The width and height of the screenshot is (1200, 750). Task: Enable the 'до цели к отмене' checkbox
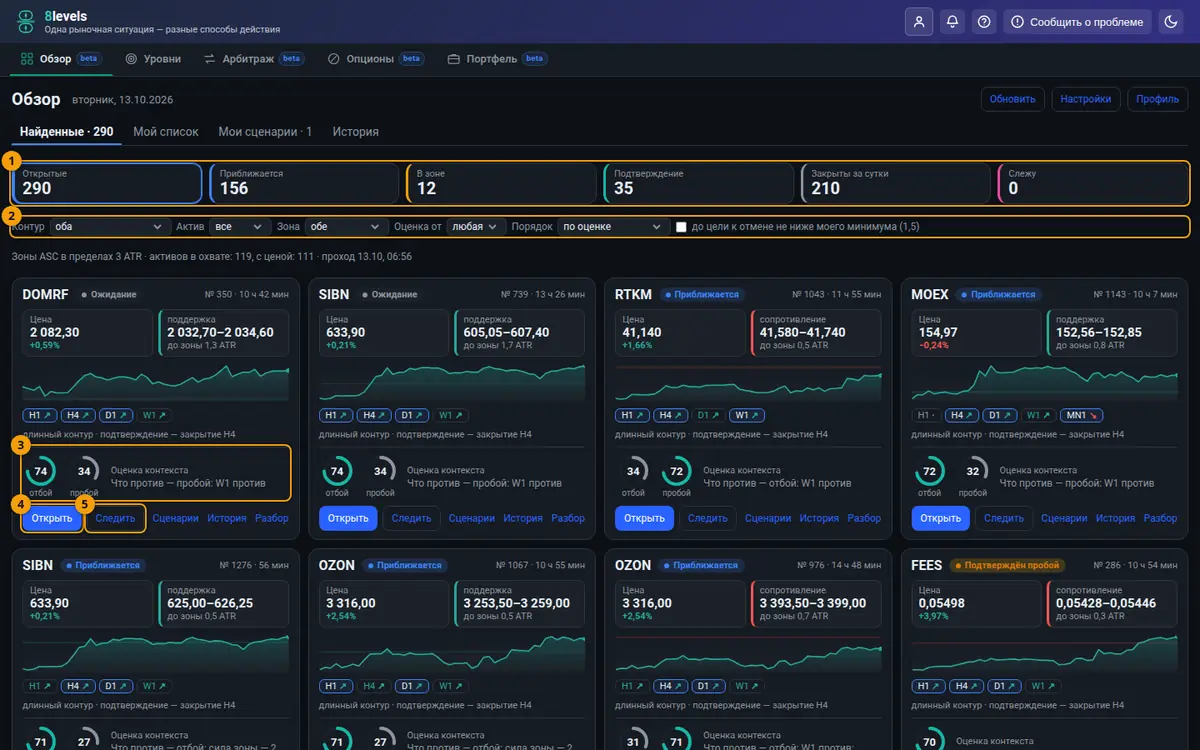[x=681, y=227]
